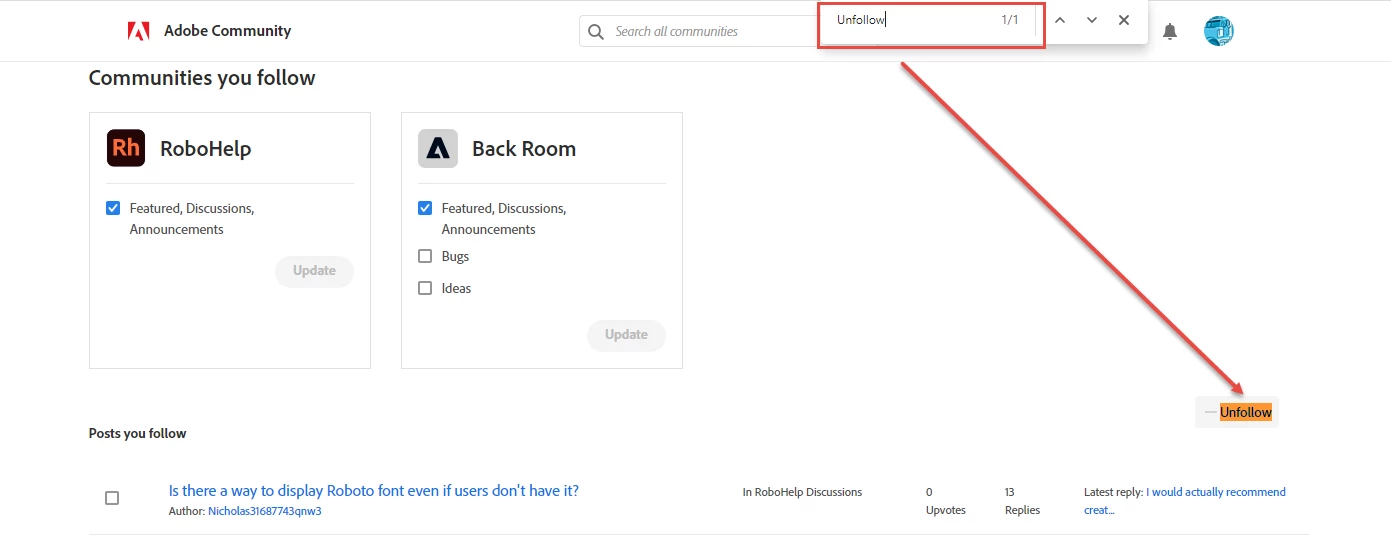Open the Roboto font post link
This screenshot has height=543, width=1391.
[374, 491]
